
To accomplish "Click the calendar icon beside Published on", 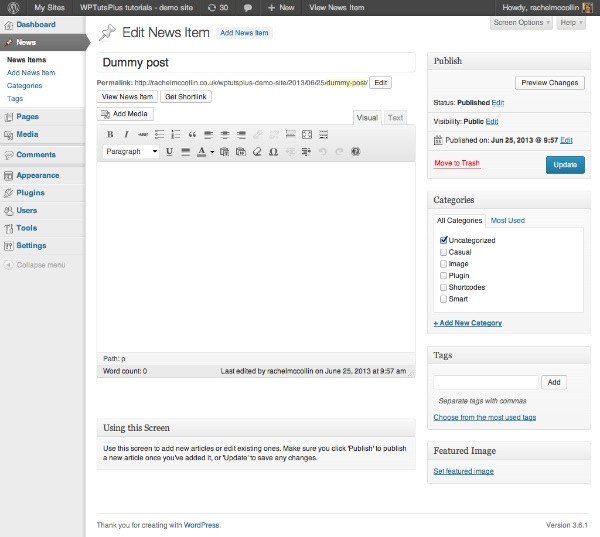I will (x=438, y=140).
